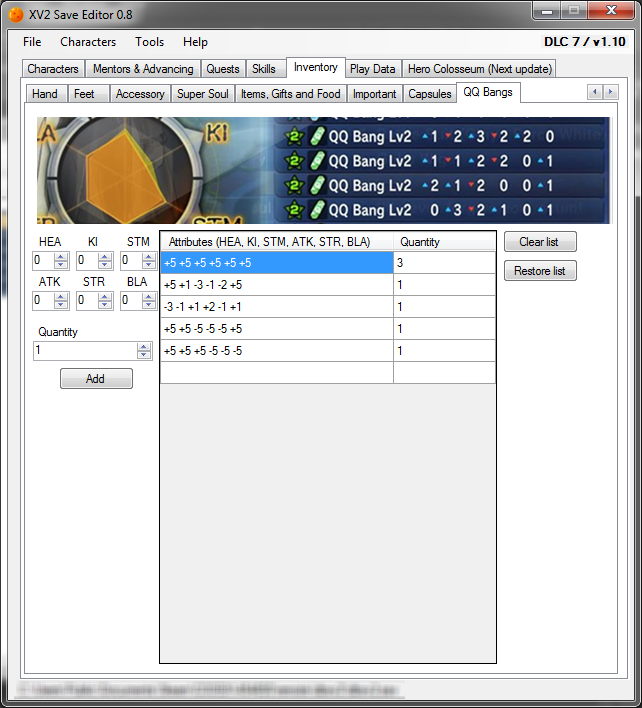Decrease the KI value with down arrow

[105, 265]
